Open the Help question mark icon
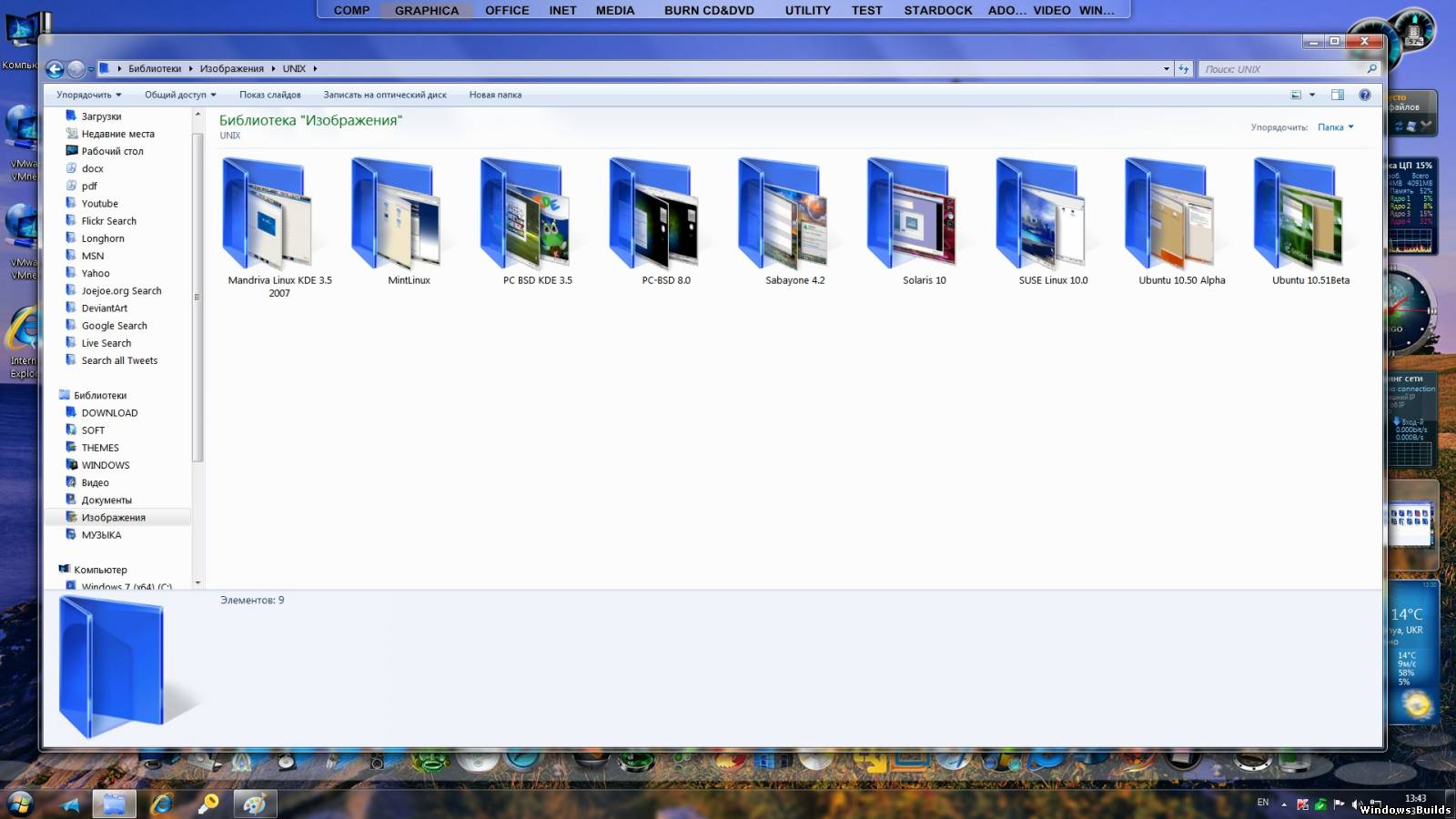The image size is (1456, 819). point(1365,95)
